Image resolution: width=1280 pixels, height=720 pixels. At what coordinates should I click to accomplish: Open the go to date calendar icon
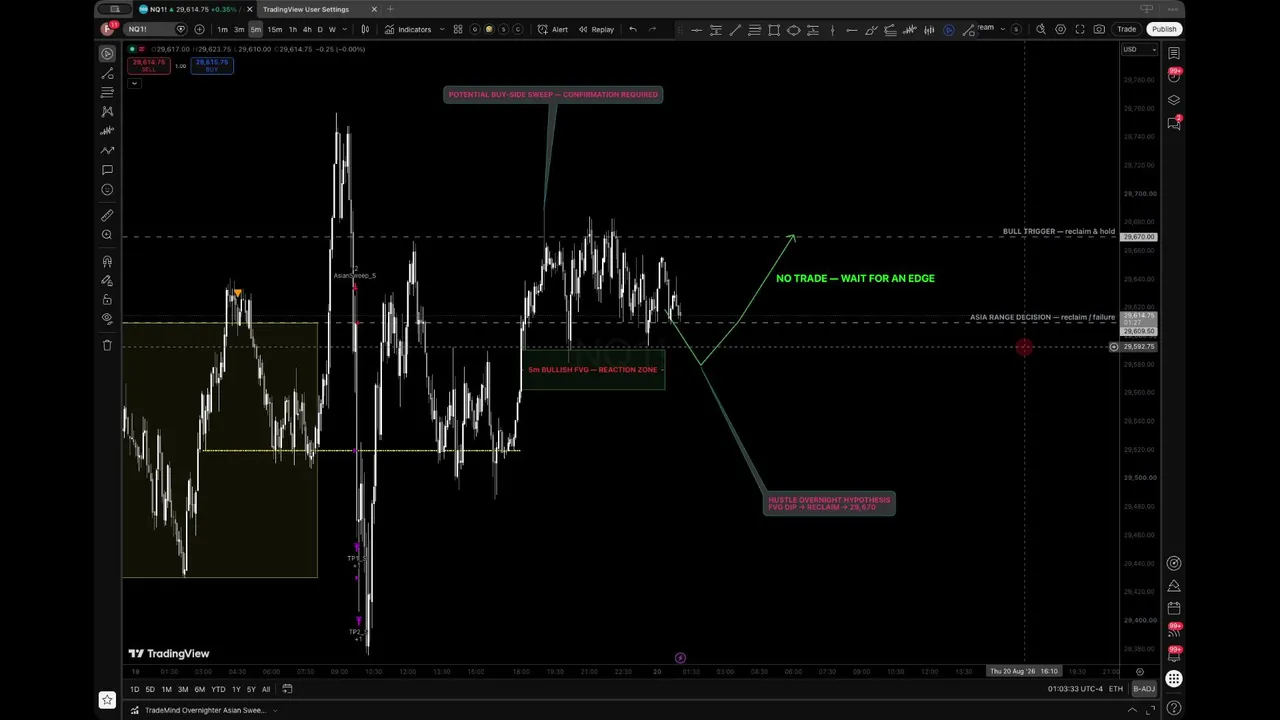tap(287, 689)
